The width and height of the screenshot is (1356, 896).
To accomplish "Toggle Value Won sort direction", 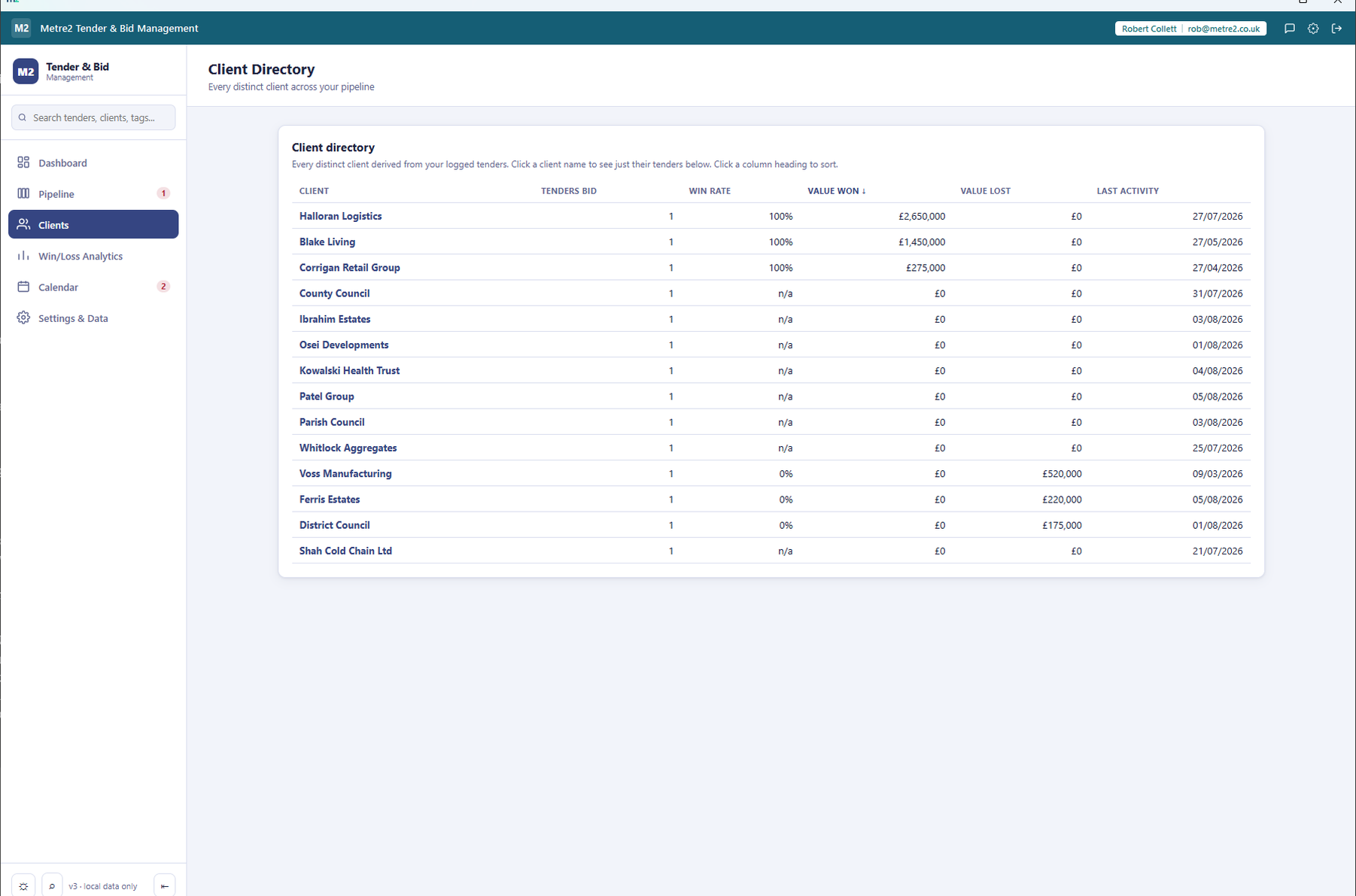I will 837,191.
